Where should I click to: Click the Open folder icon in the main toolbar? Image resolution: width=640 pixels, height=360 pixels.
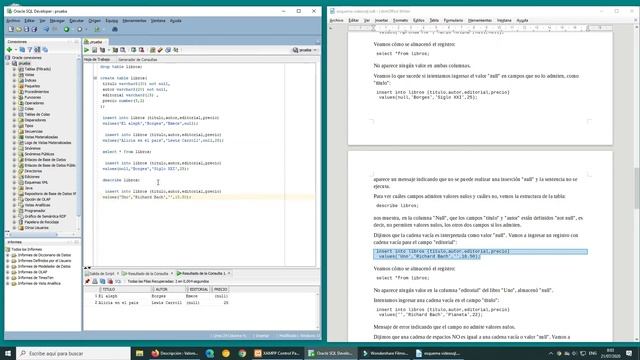tap(19, 29)
